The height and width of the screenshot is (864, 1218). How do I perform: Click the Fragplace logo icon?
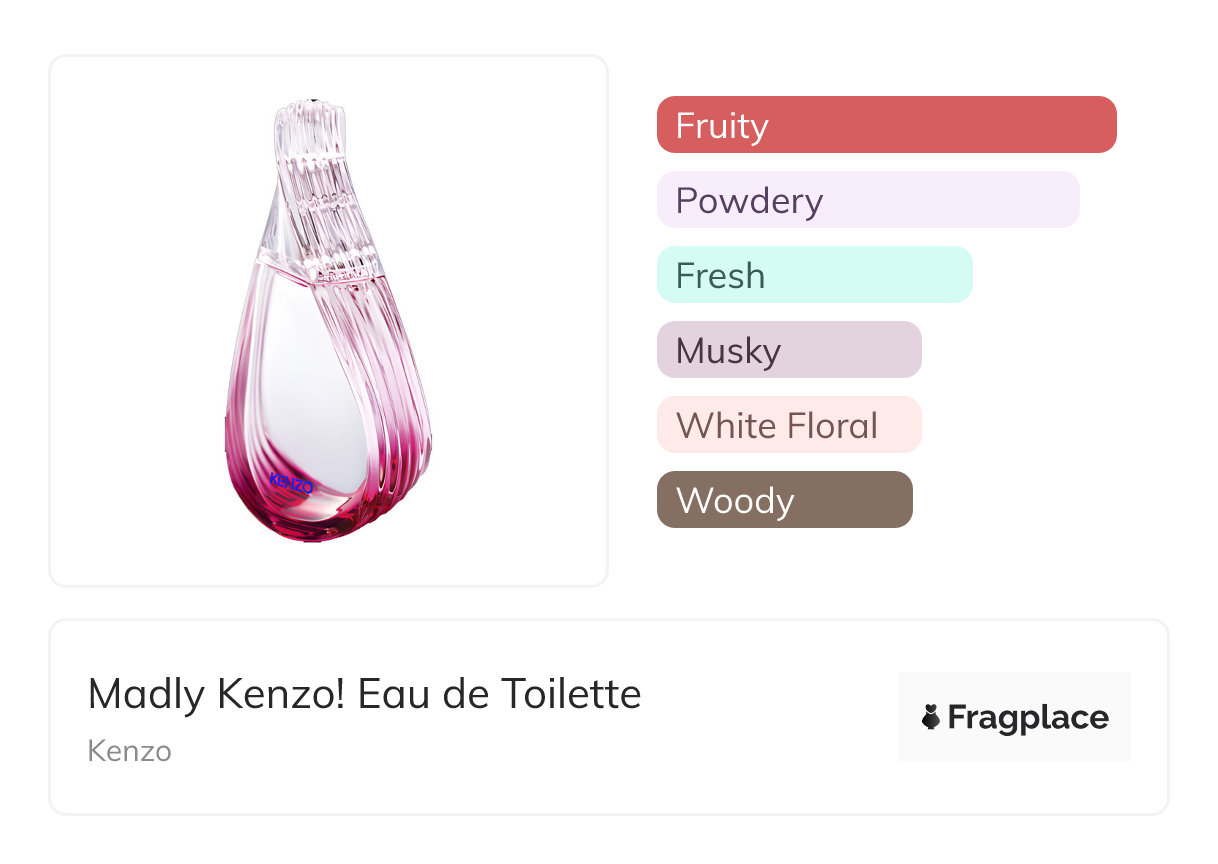(931, 717)
